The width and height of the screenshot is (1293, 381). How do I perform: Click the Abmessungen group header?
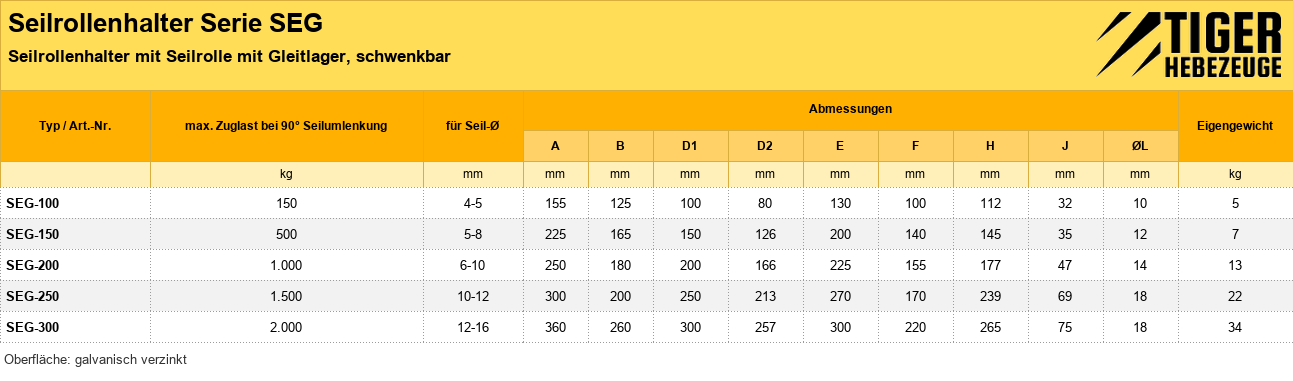click(x=851, y=108)
